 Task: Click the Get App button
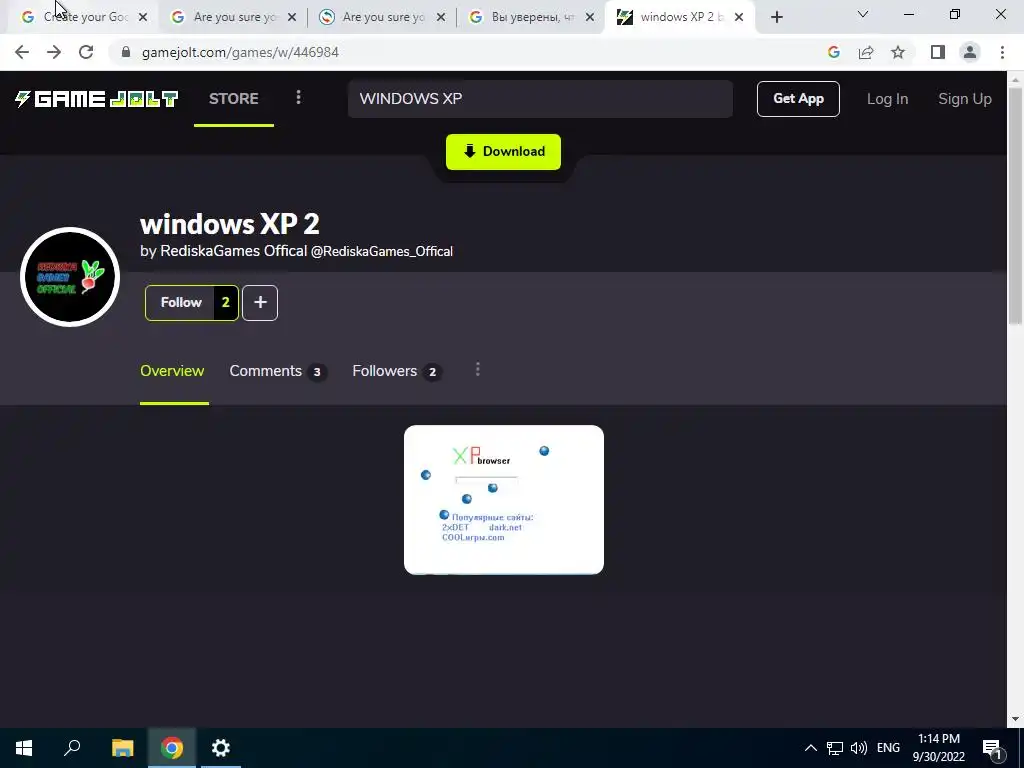[798, 99]
